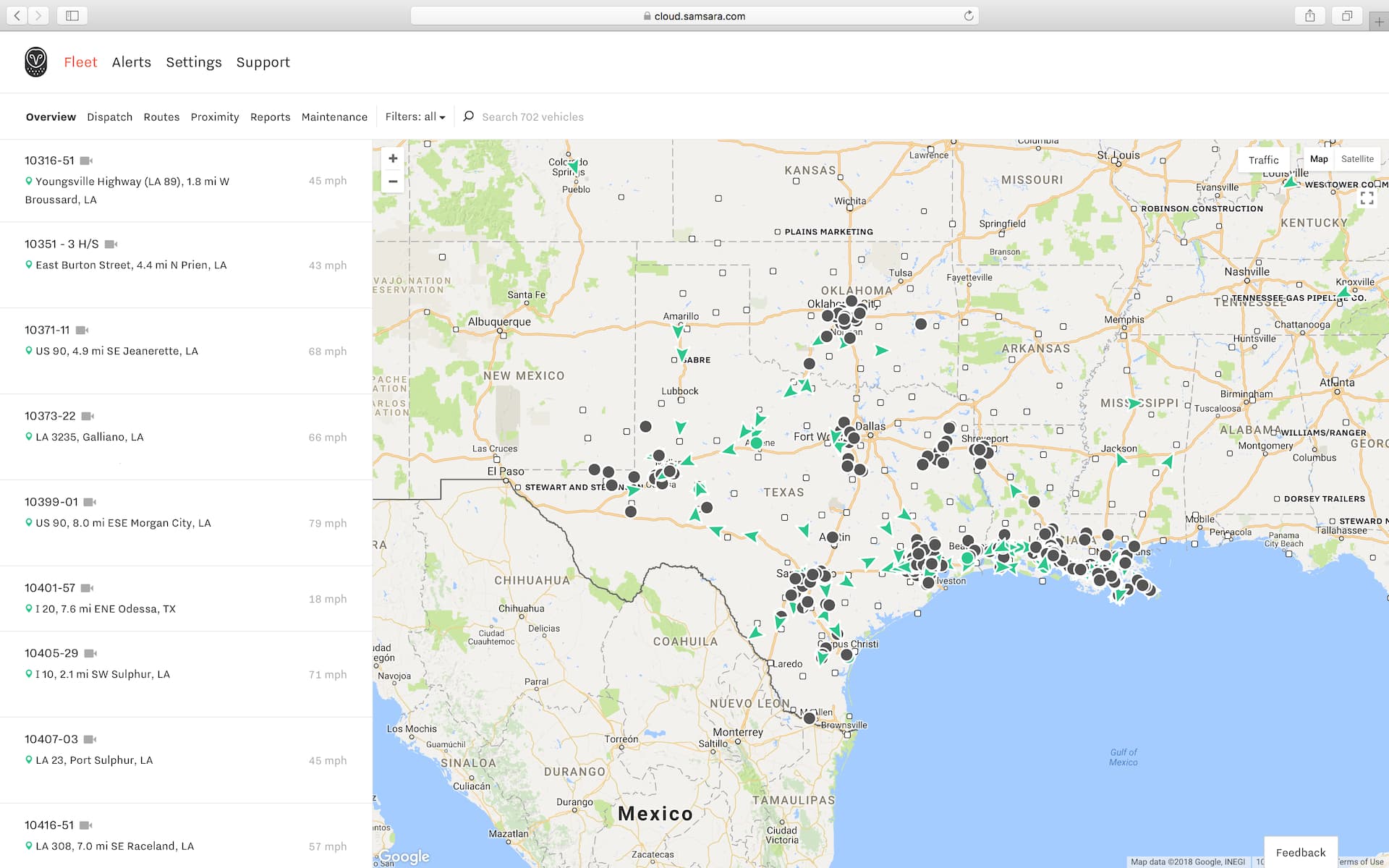Toggle the Traffic overlay on the map
This screenshot has height=868, width=1389.
point(1263,159)
